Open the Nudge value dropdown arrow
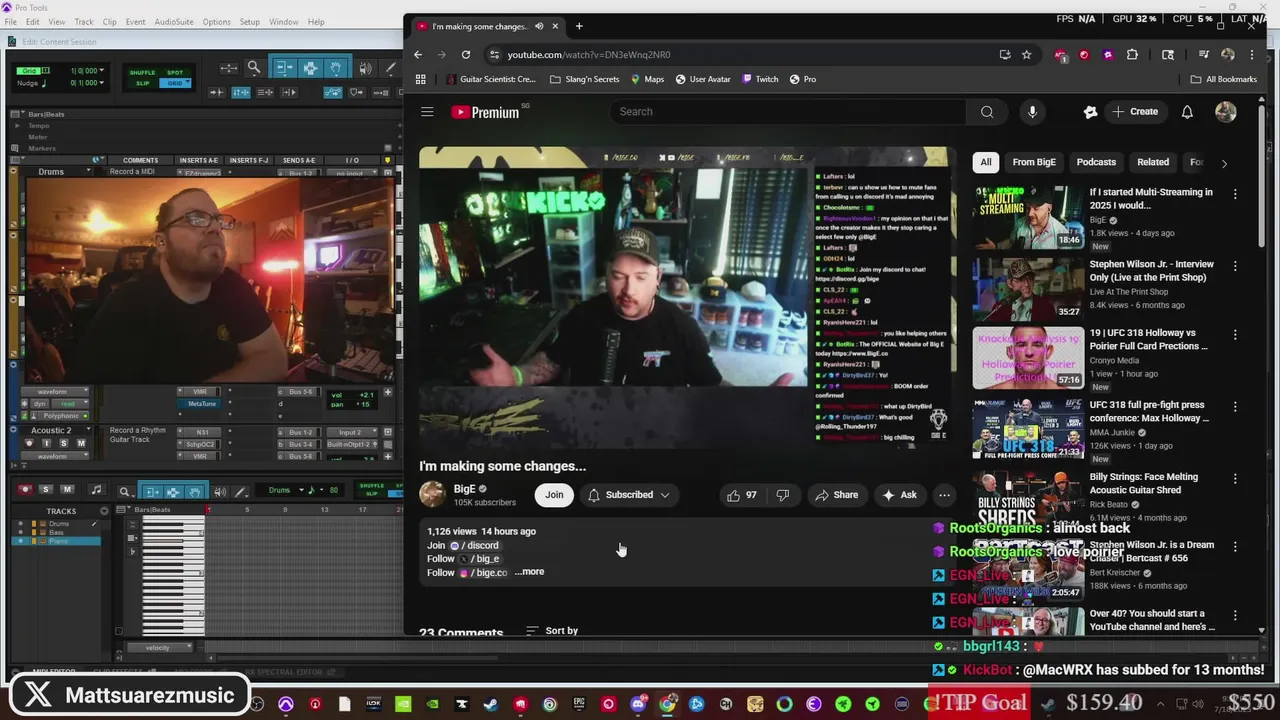The image size is (1280, 720). tap(102, 82)
